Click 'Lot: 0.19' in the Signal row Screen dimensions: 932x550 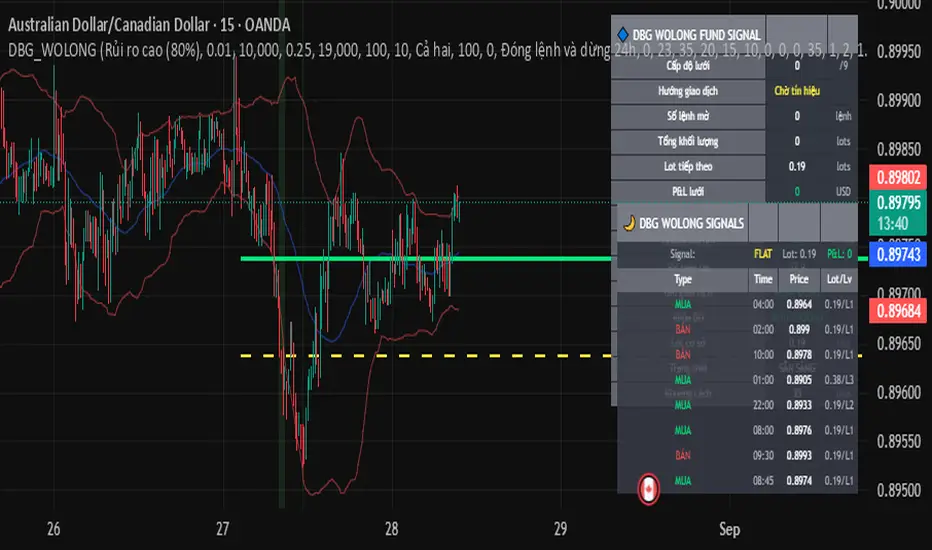(799, 254)
